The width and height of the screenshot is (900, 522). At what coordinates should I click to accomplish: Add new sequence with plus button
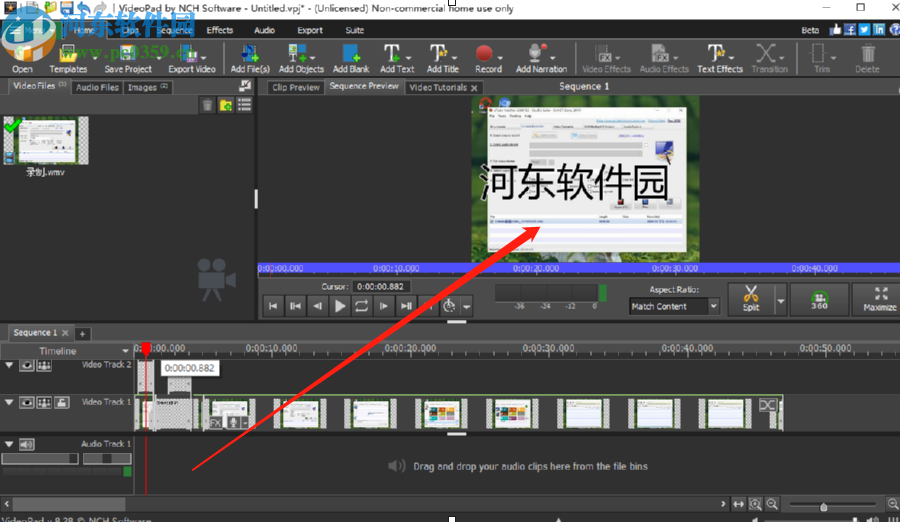pyautogui.click(x=82, y=334)
